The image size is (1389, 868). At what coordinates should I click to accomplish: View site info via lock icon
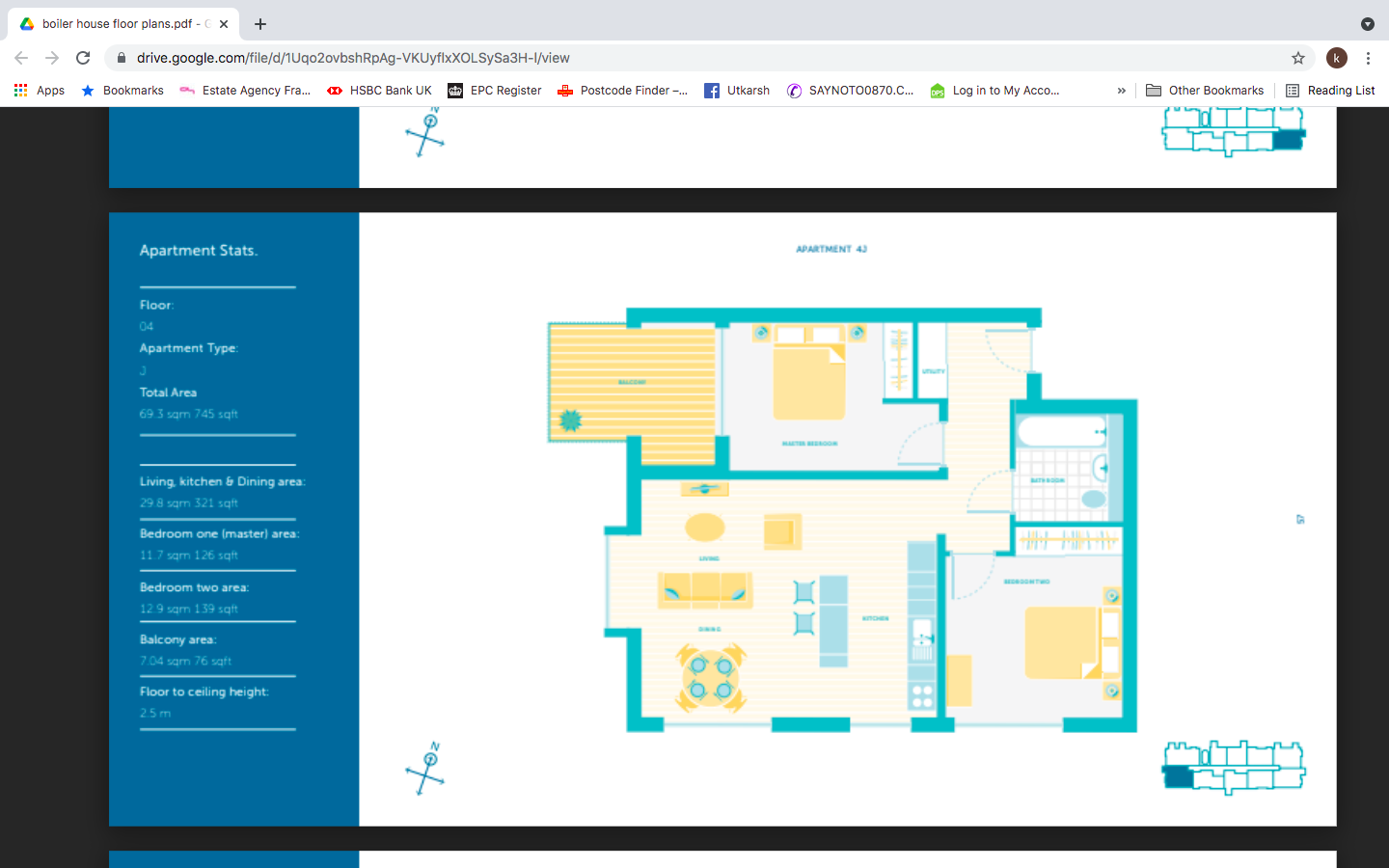tap(121, 58)
